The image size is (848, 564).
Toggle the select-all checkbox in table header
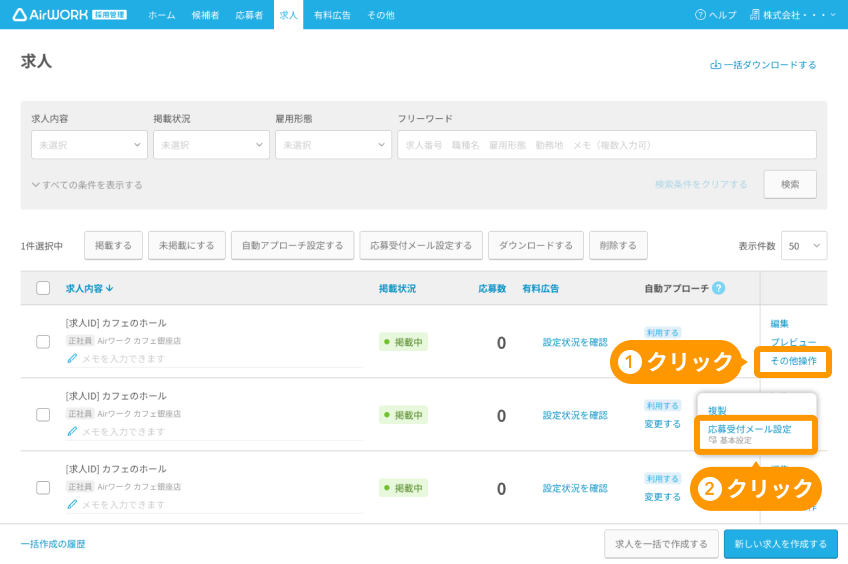point(43,288)
